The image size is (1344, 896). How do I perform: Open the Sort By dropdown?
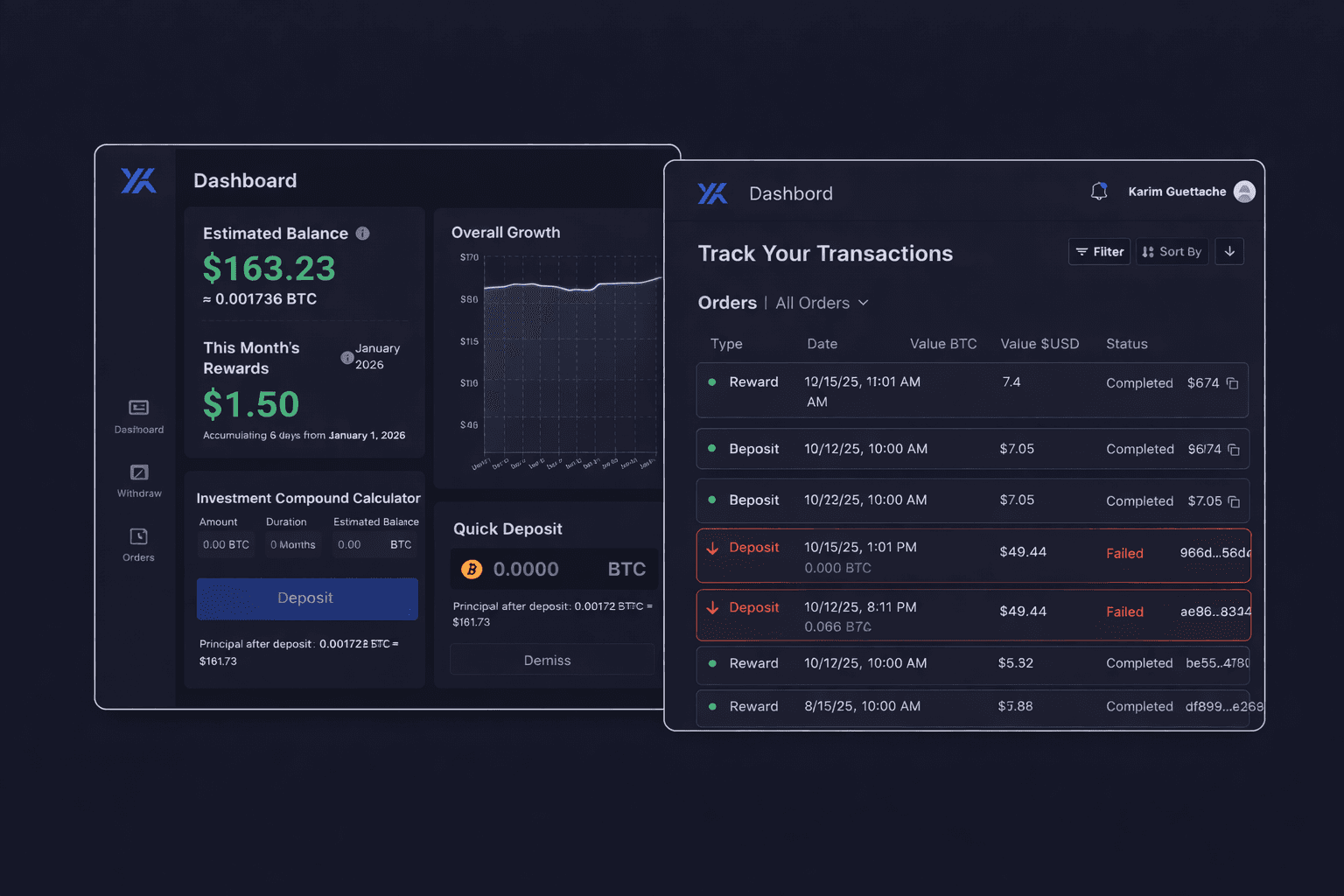(x=1172, y=251)
